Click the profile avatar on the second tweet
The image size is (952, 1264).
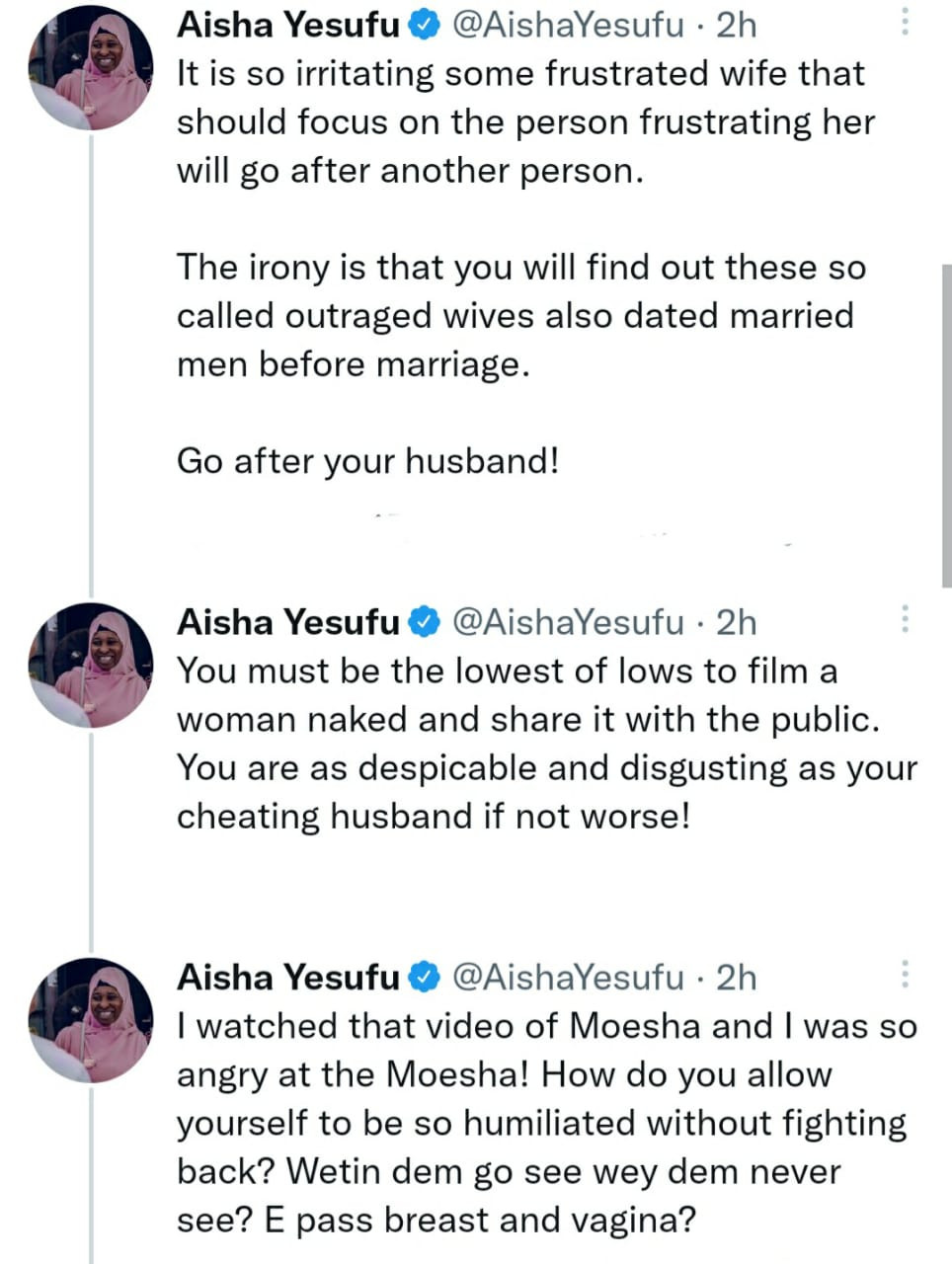click(90, 665)
